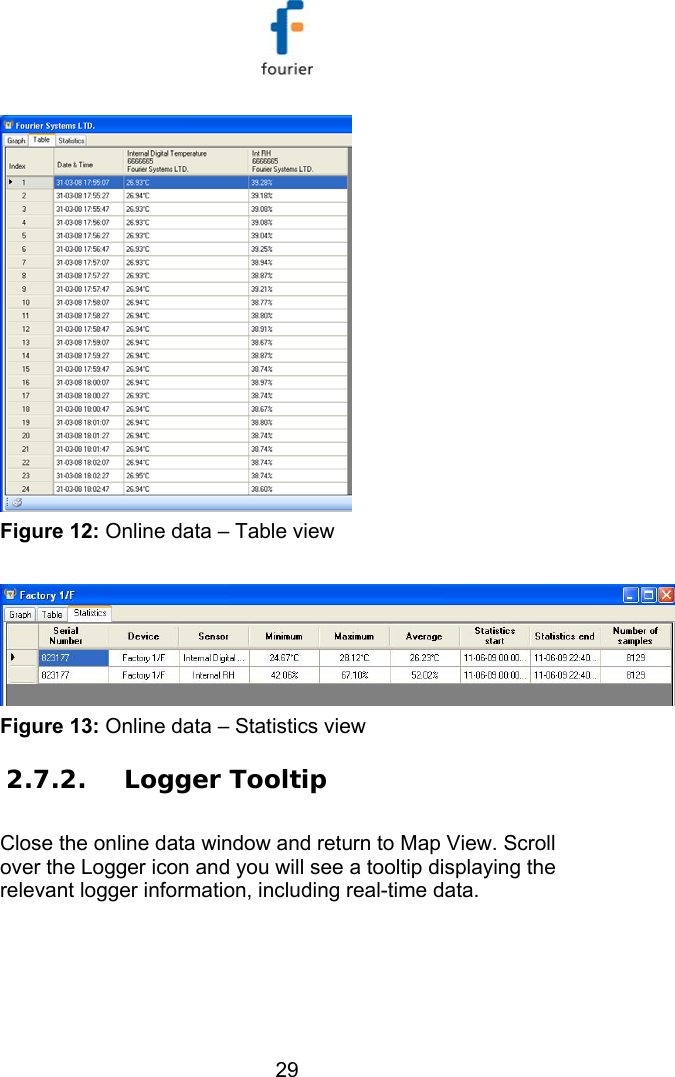The image size is (675, 1077).
Task: Click the Index column header
Action: (x=30, y=162)
